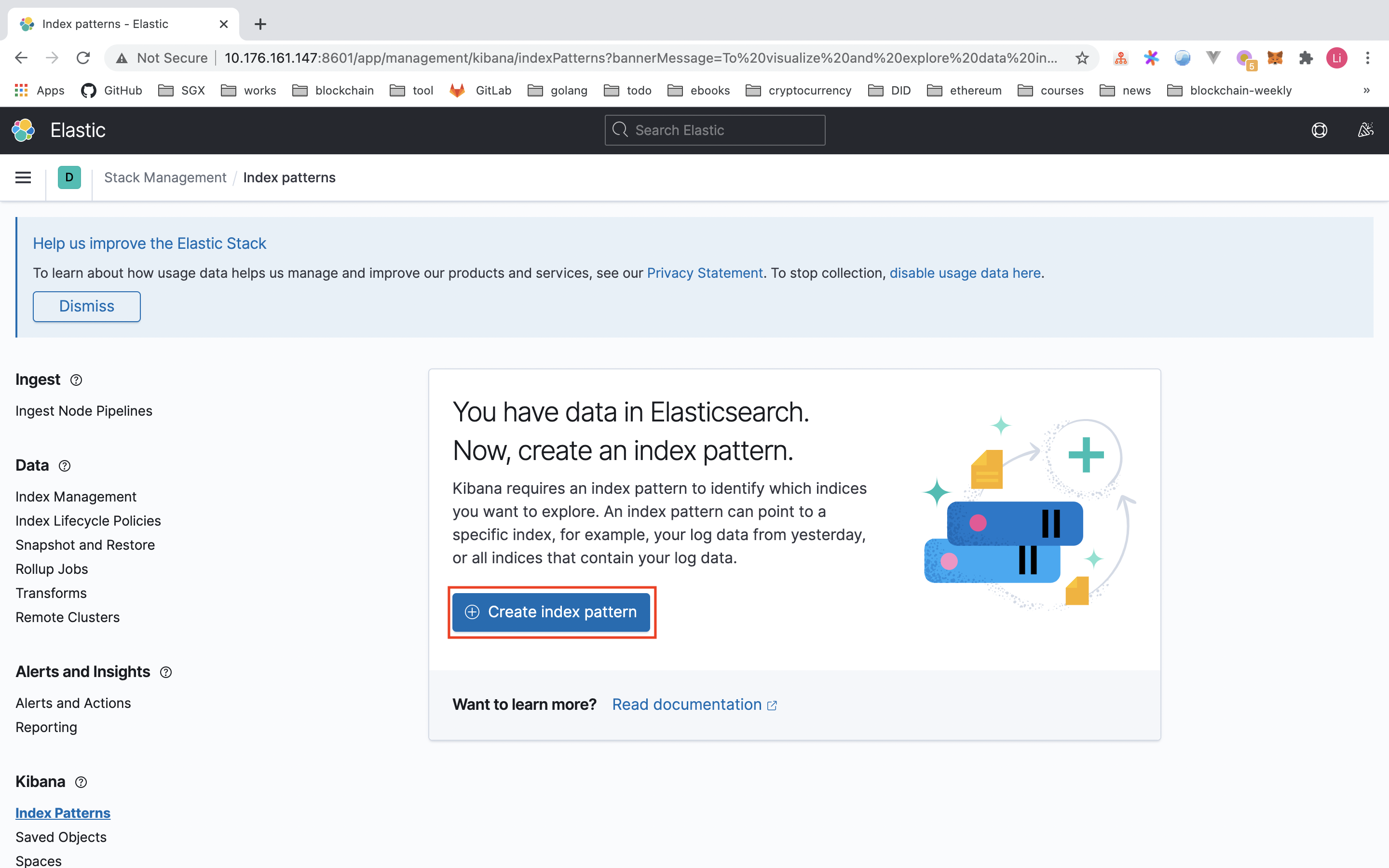This screenshot has height=868, width=1389.
Task: Click the Kibana section help icon
Action: coord(81,783)
